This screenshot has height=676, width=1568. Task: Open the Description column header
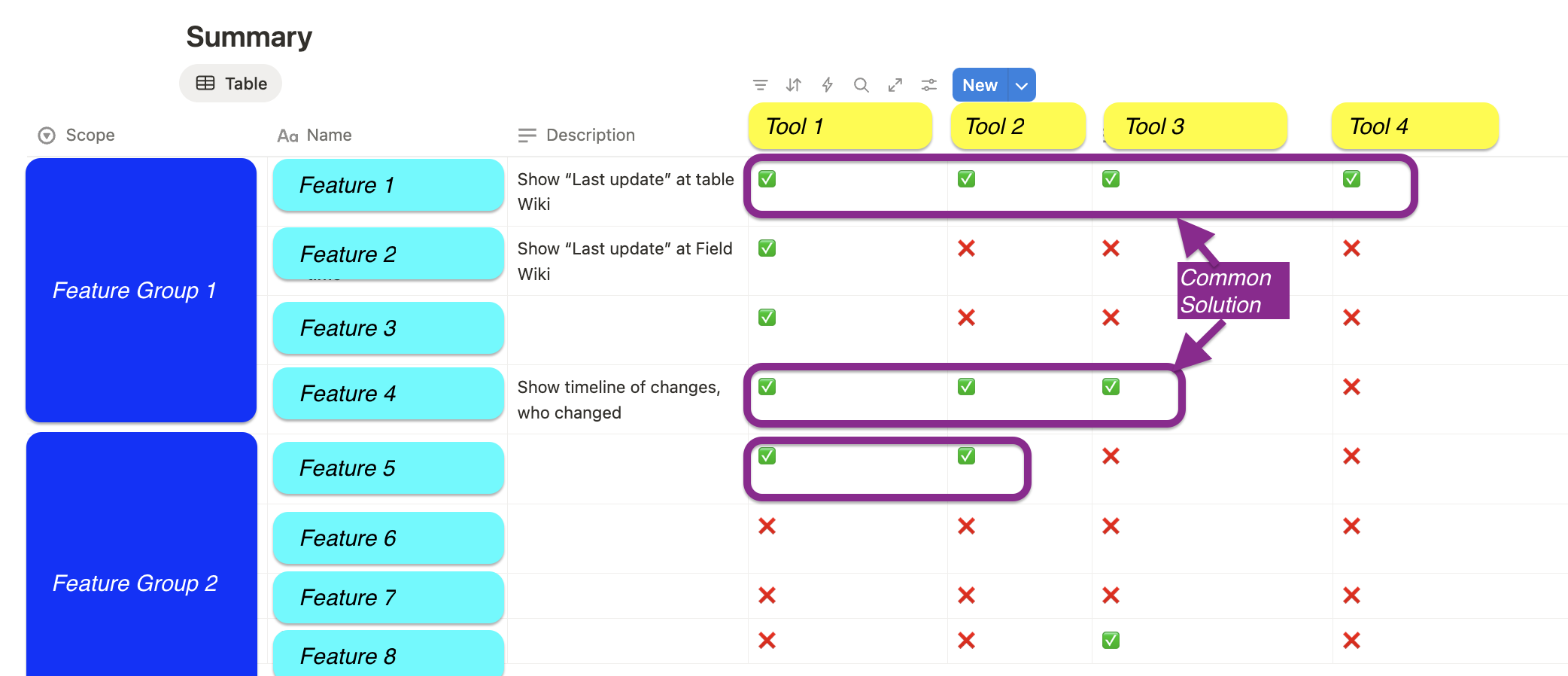click(x=590, y=136)
